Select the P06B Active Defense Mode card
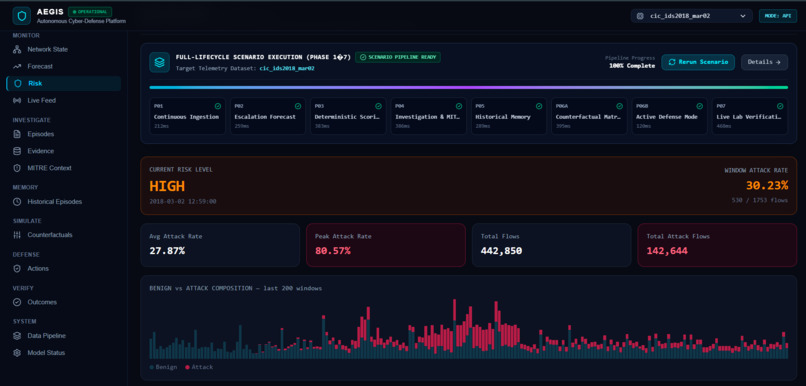The height and width of the screenshot is (386, 806). [669, 116]
